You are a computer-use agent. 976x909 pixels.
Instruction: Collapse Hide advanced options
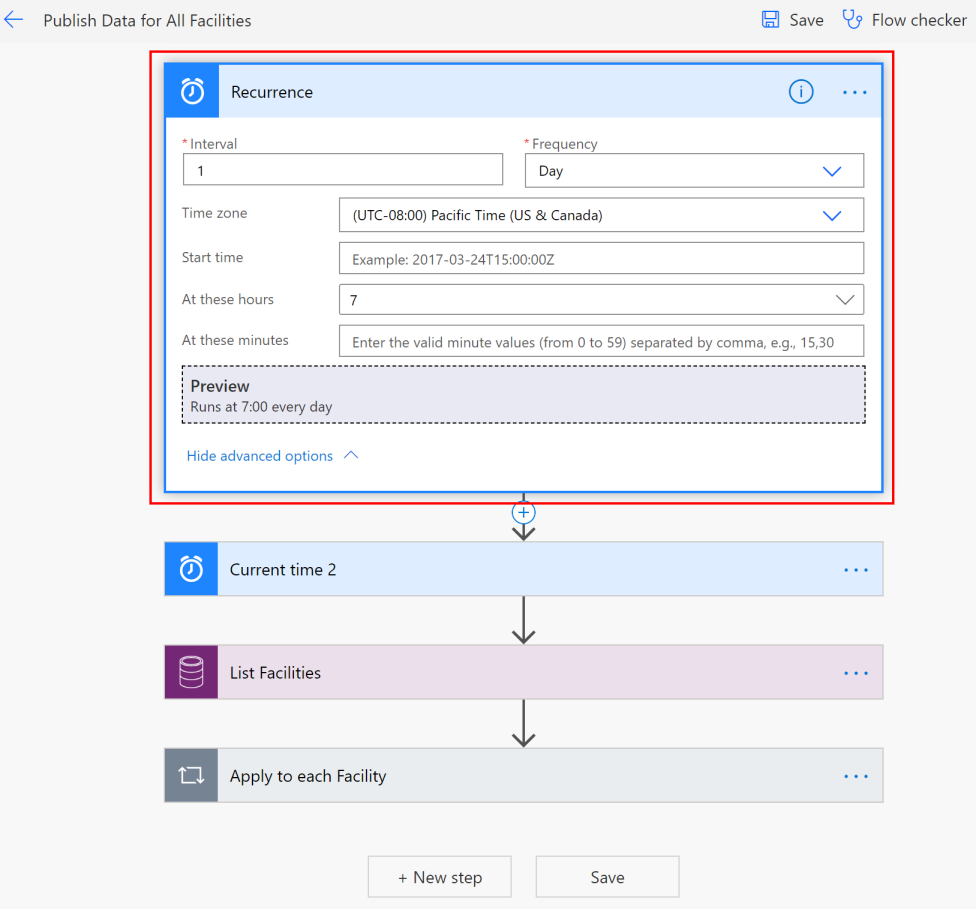(x=273, y=456)
